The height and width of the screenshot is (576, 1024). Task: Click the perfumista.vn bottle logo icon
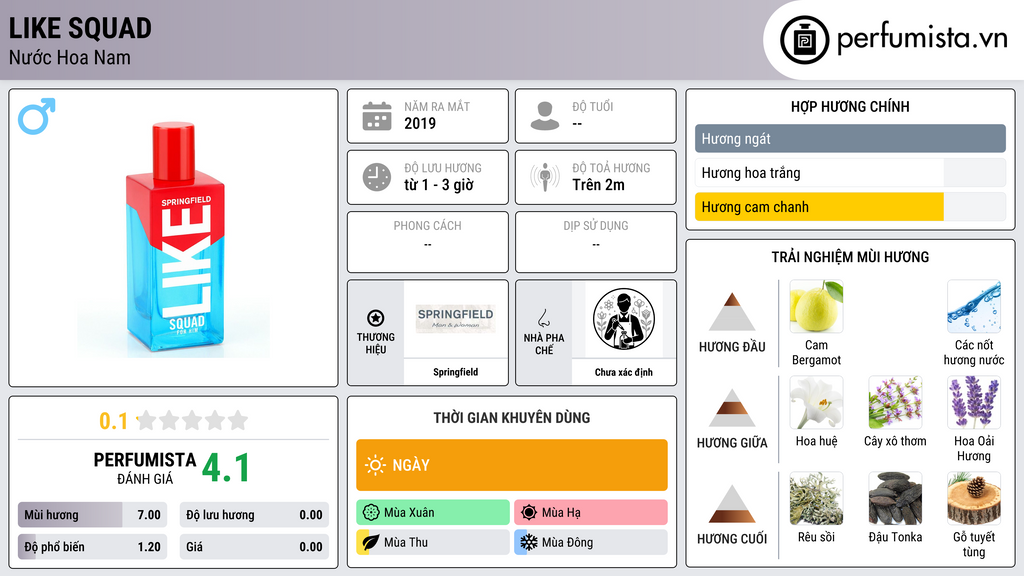(804, 40)
